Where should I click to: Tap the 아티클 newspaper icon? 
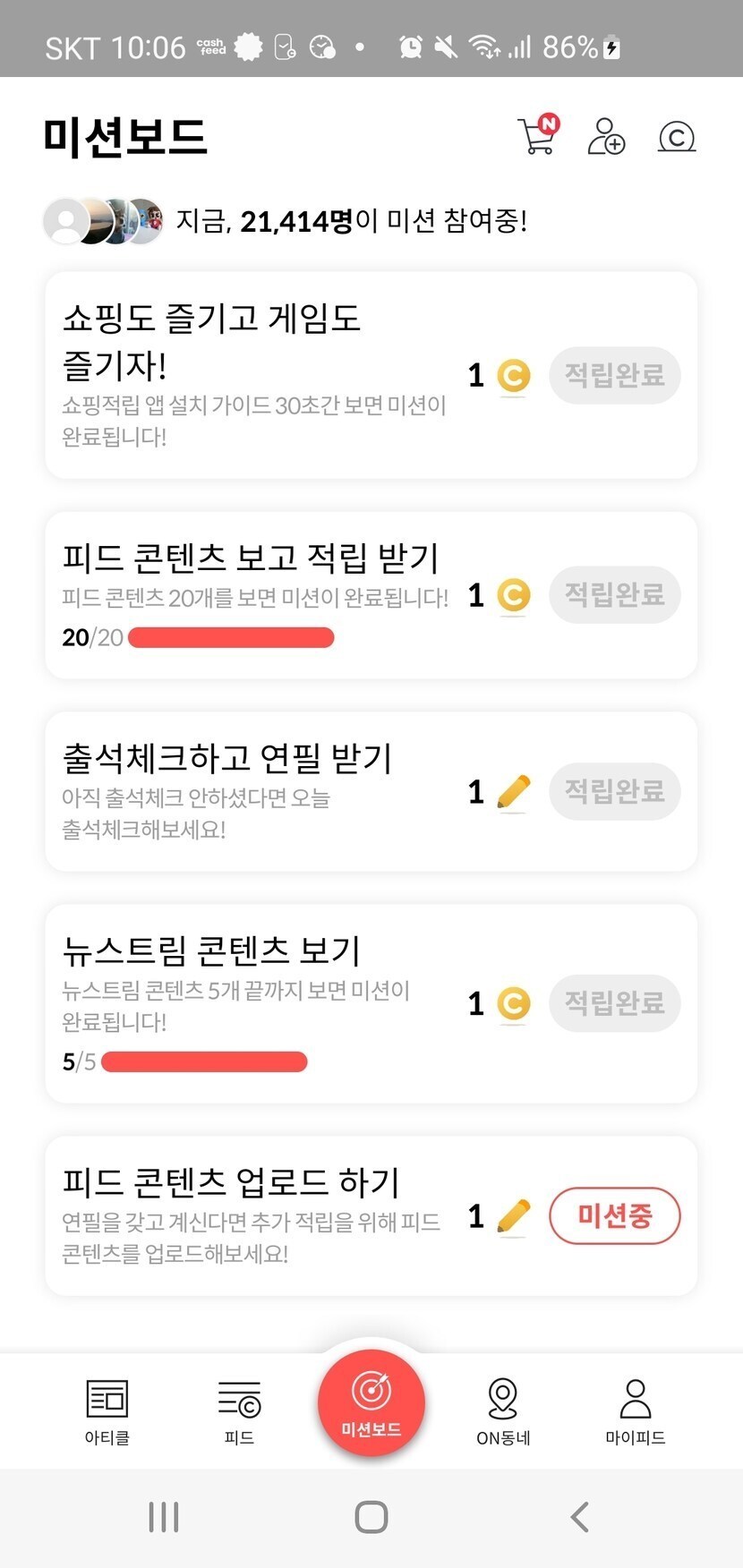[107, 1400]
